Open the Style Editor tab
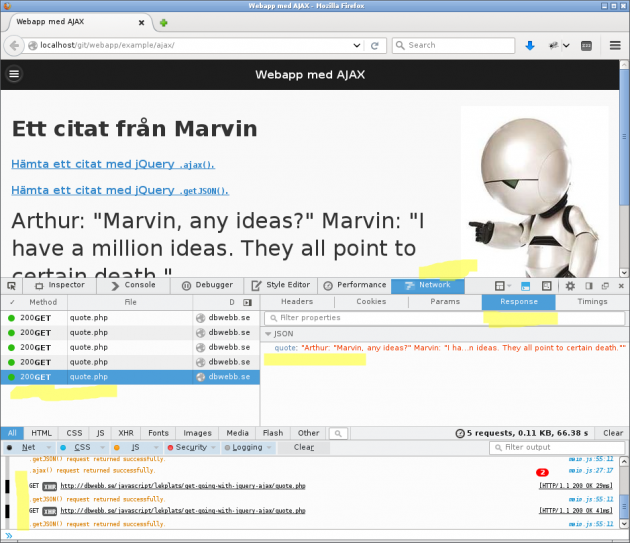This screenshot has height=543, width=630. [280, 285]
